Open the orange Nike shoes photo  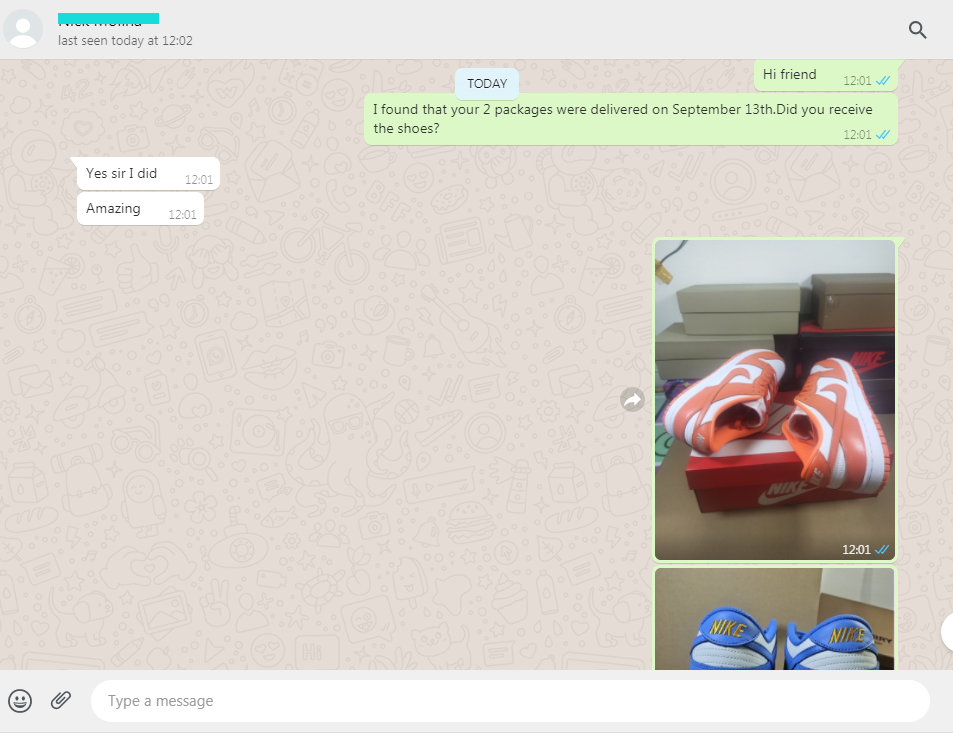click(774, 400)
